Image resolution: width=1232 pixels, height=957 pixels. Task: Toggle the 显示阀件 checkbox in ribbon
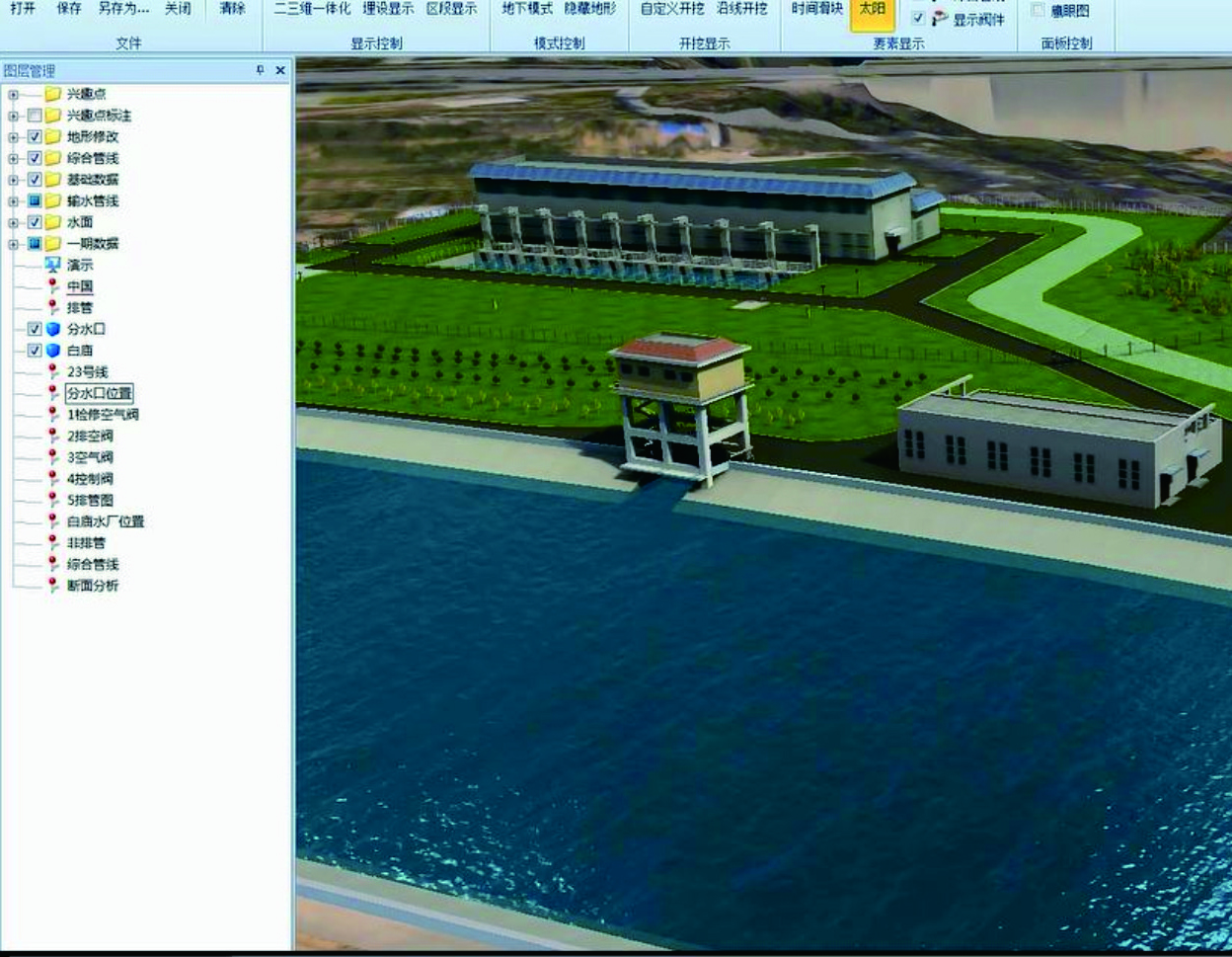pyautogui.click(x=918, y=19)
